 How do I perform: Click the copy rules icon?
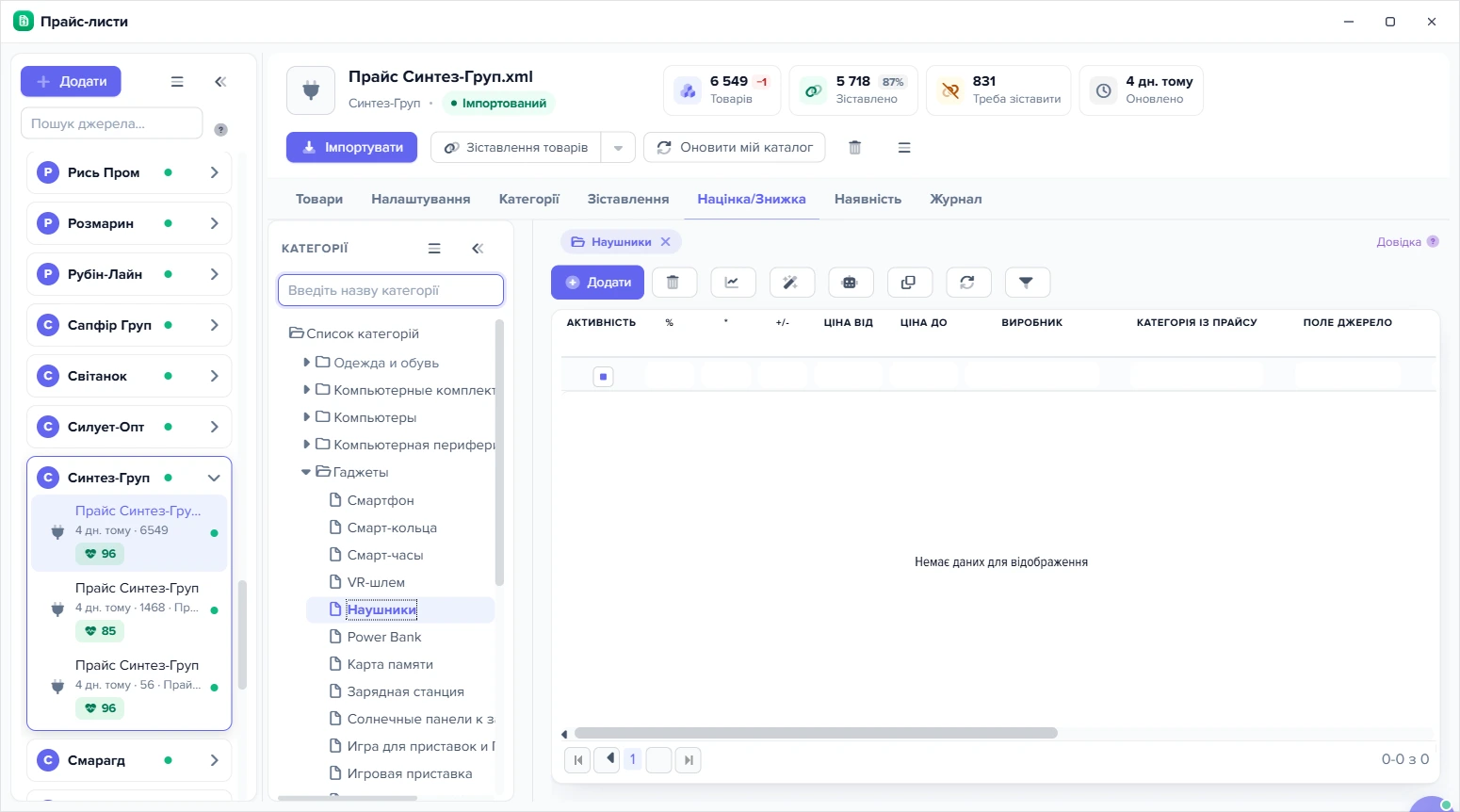point(908,283)
